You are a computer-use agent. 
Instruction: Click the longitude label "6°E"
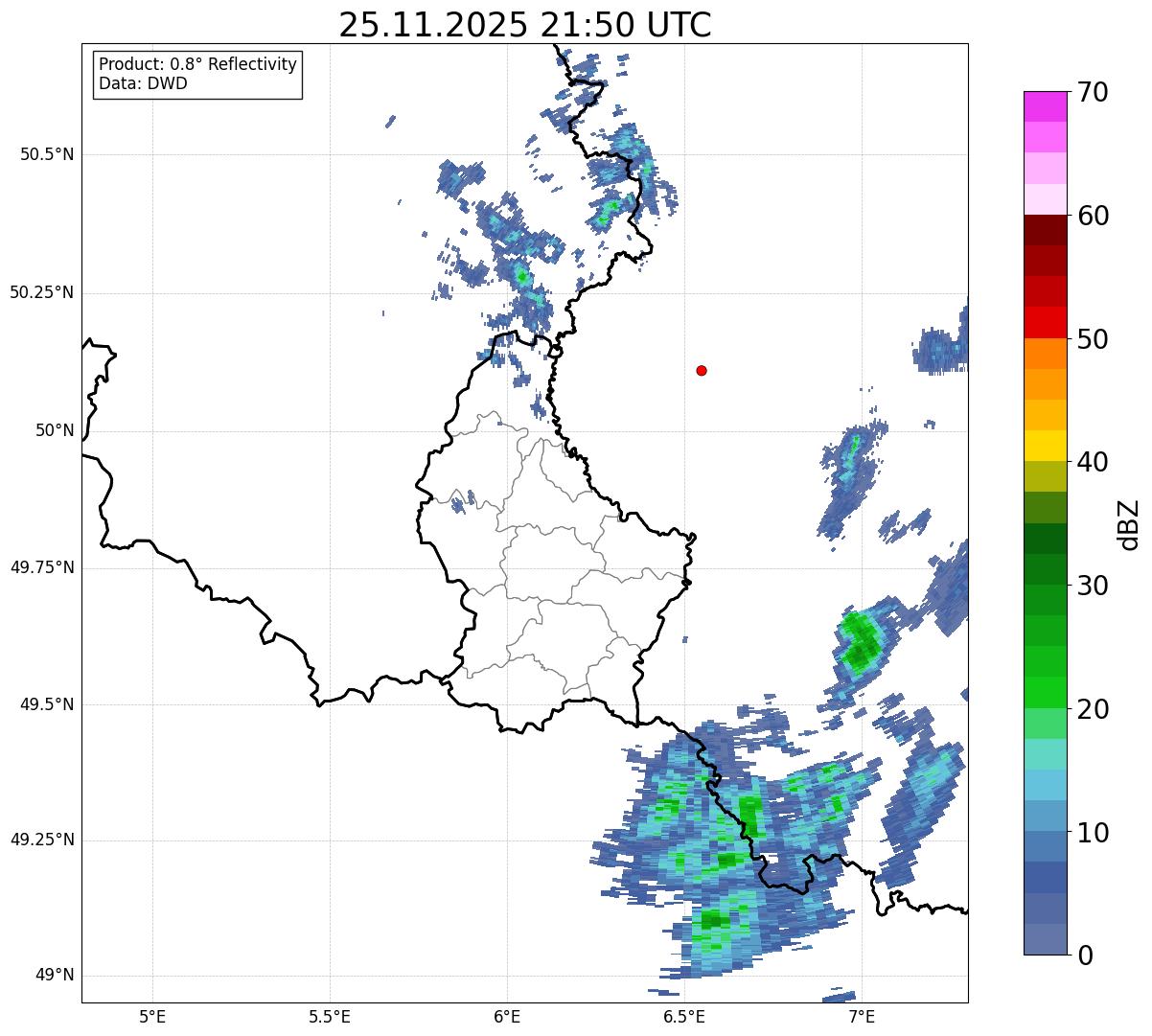click(x=507, y=1017)
